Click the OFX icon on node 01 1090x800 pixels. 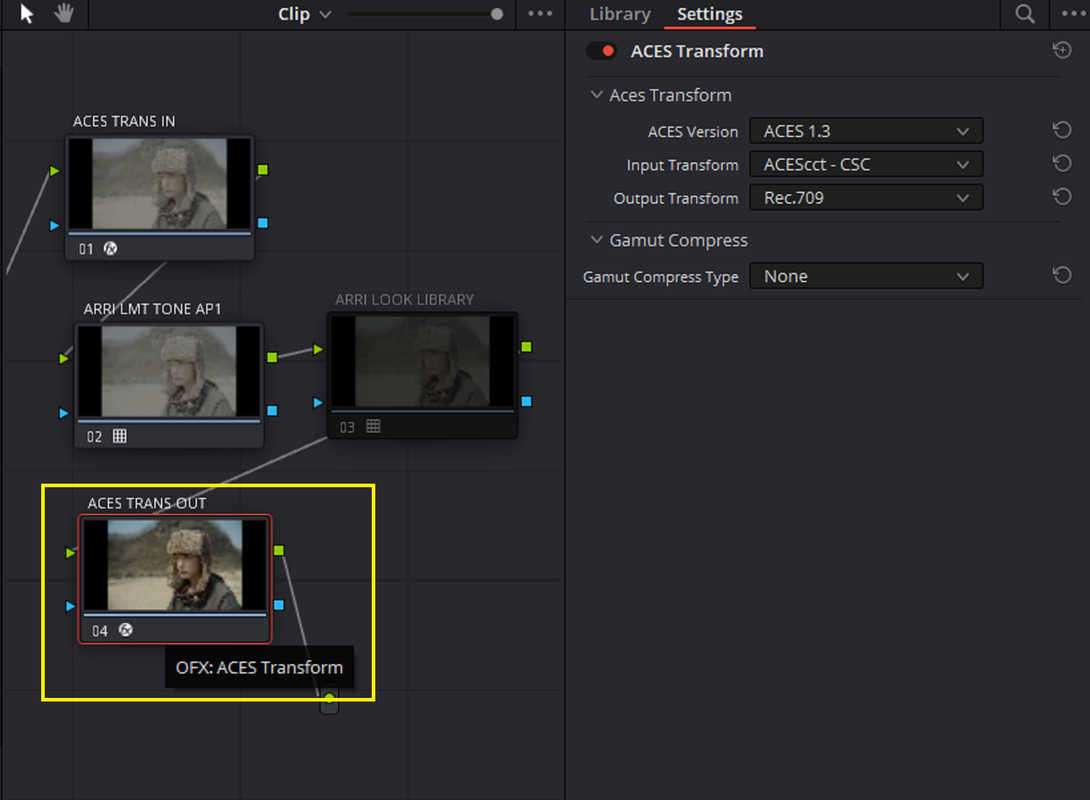[x=111, y=248]
